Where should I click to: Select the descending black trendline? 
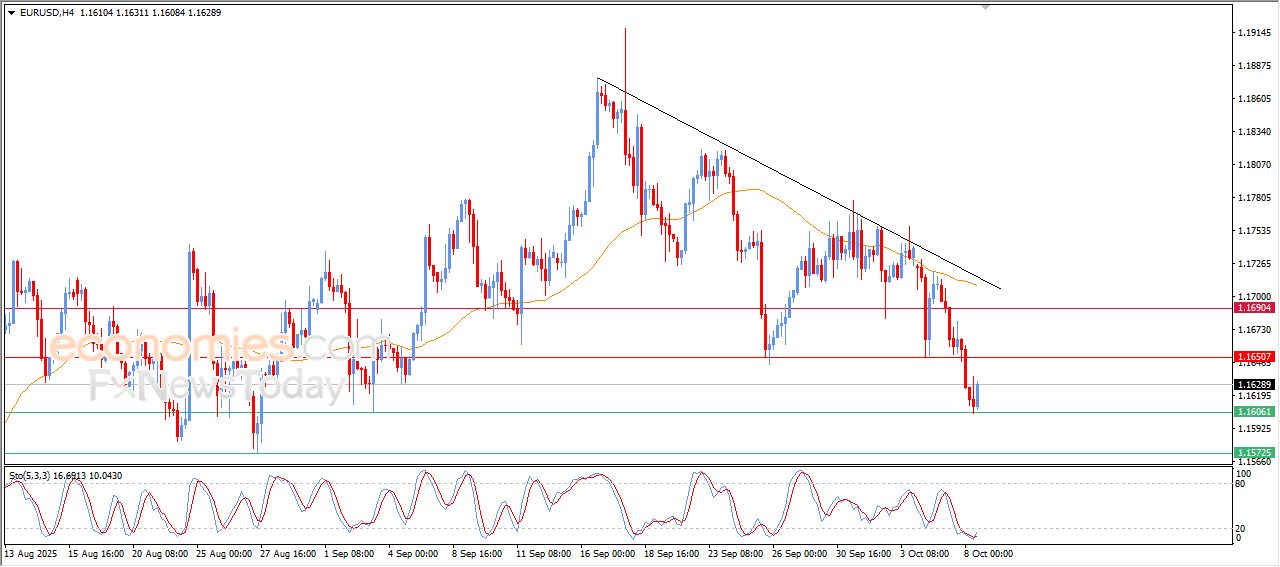click(x=800, y=184)
